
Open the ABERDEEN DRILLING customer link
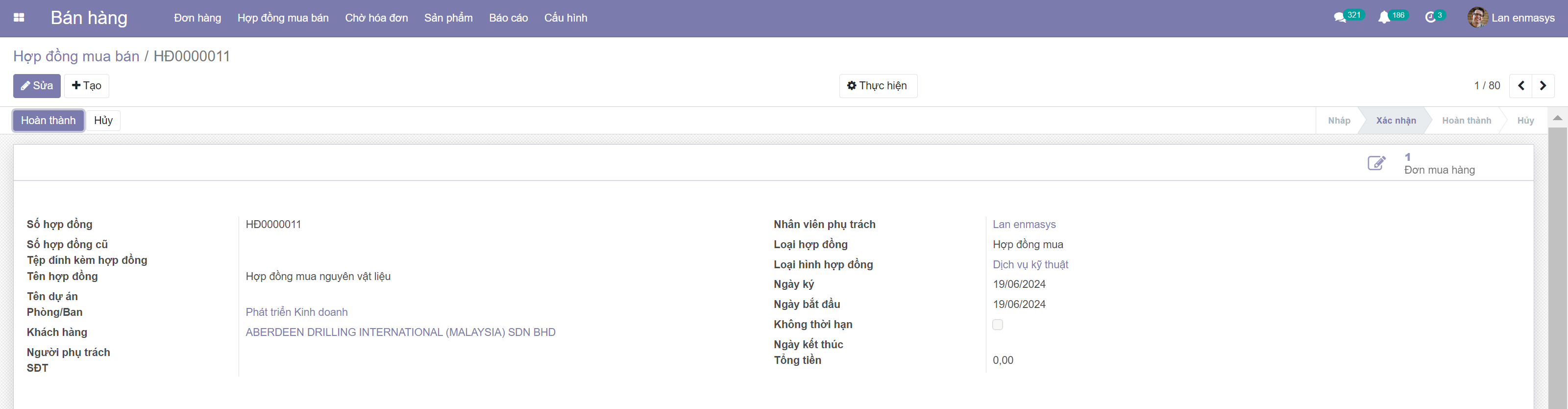pyautogui.click(x=400, y=332)
